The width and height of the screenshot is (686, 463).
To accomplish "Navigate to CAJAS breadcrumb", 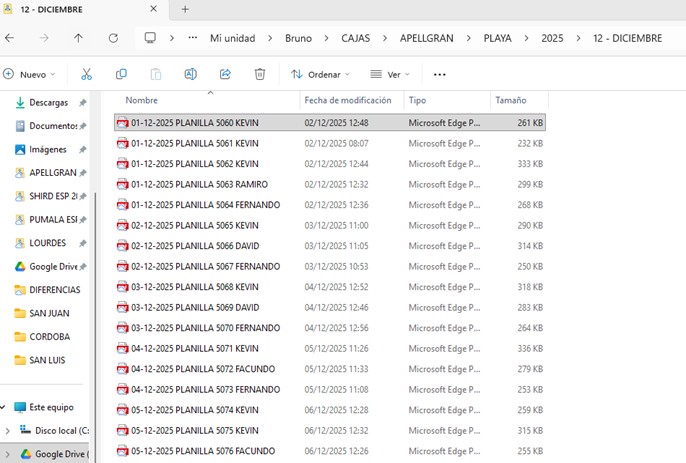I will (356, 38).
